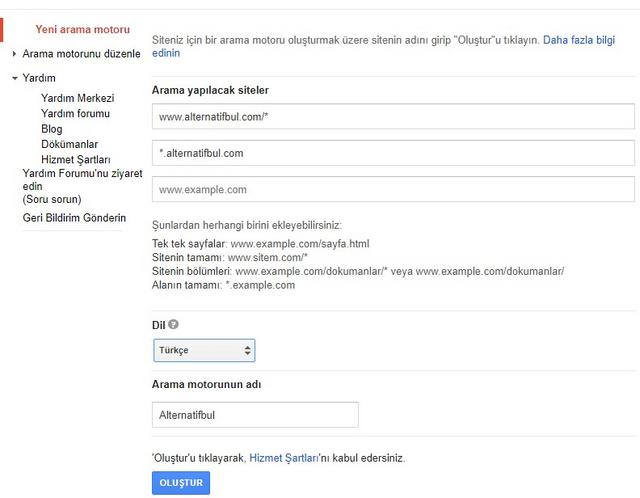Click the Arama motorunun adı label
640x498 pixels.
tap(207, 384)
